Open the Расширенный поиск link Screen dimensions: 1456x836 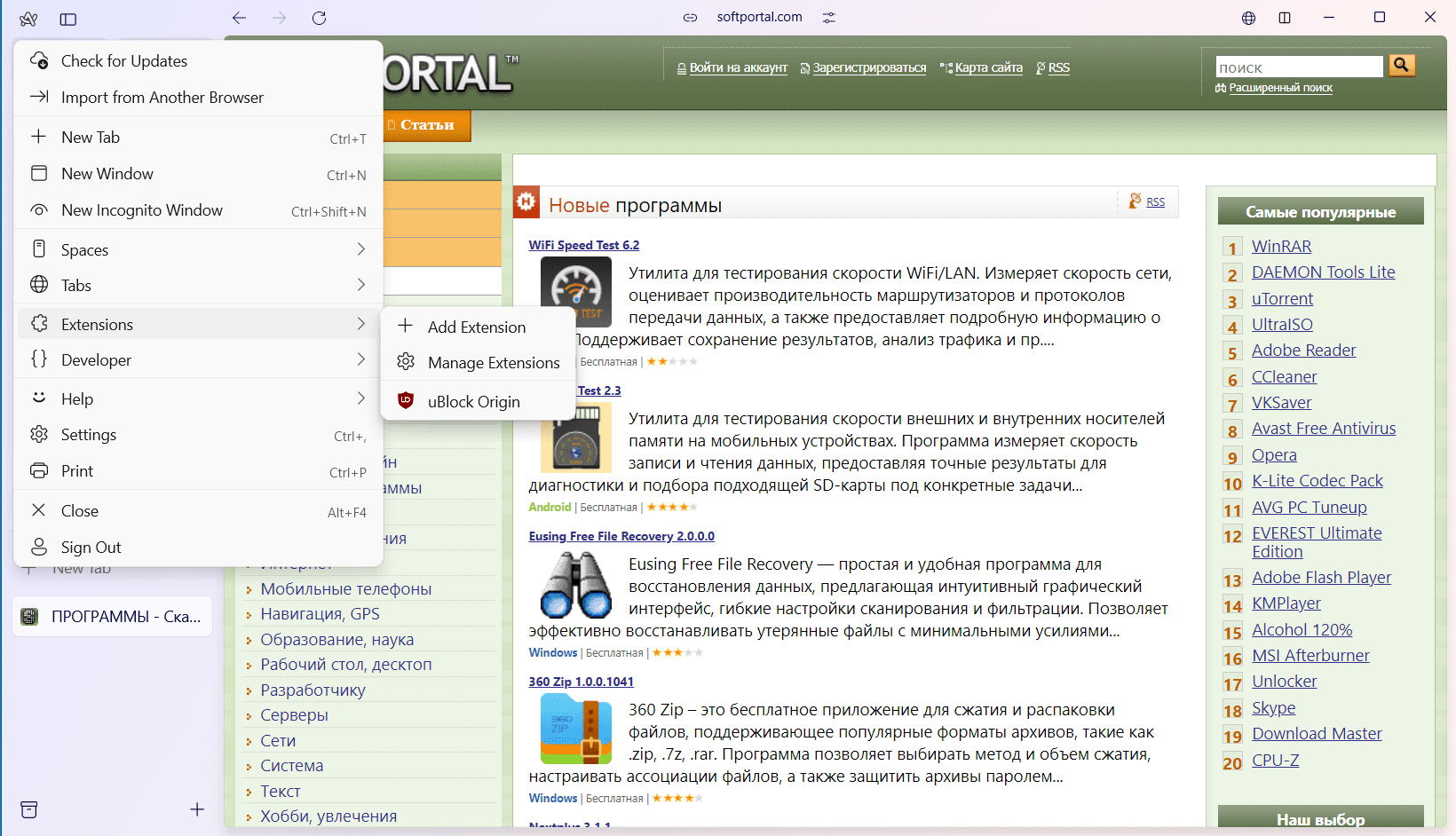1280,88
